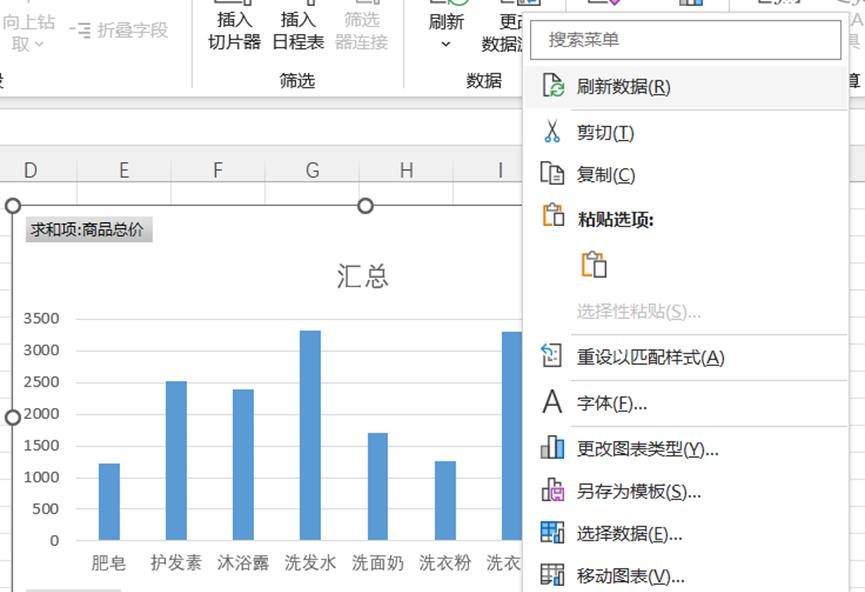The width and height of the screenshot is (865, 592).
Task: Click the 搜索菜单 search box
Action: pos(685,40)
